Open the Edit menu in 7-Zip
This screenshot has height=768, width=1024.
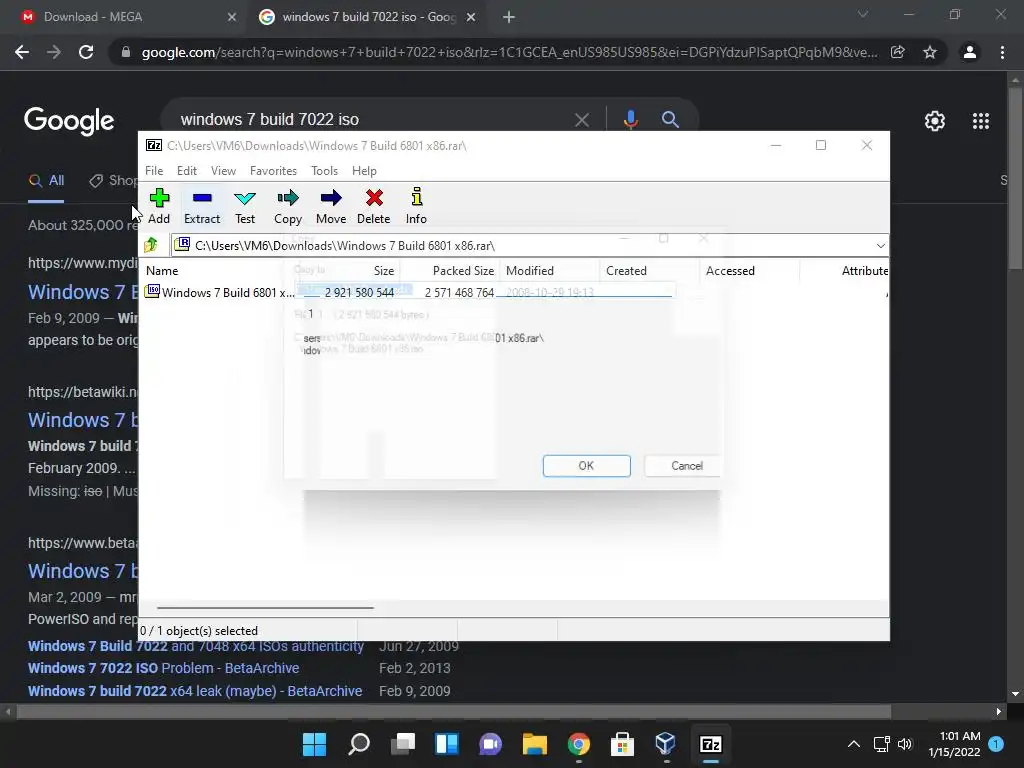click(x=187, y=170)
